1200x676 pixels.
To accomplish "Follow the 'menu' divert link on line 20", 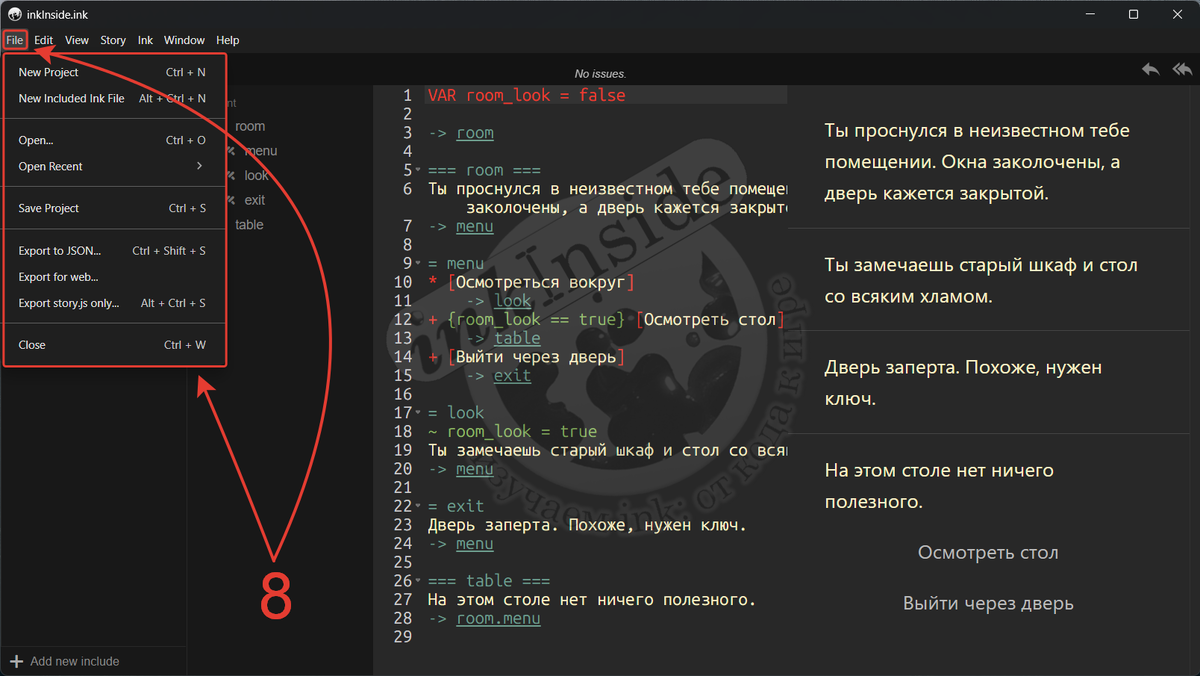I will [x=475, y=468].
